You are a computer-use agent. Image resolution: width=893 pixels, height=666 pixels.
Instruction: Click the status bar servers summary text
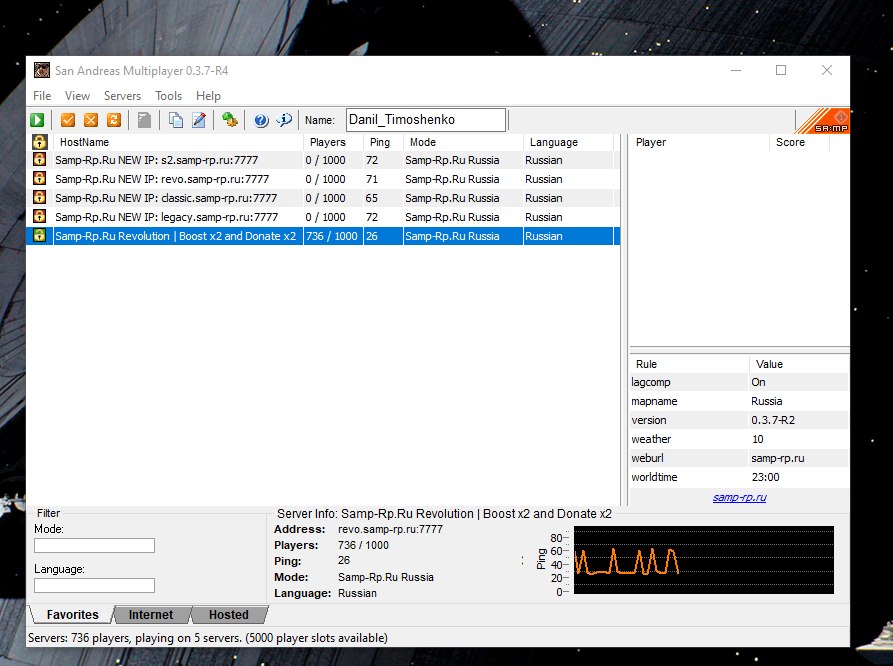click(208, 638)
